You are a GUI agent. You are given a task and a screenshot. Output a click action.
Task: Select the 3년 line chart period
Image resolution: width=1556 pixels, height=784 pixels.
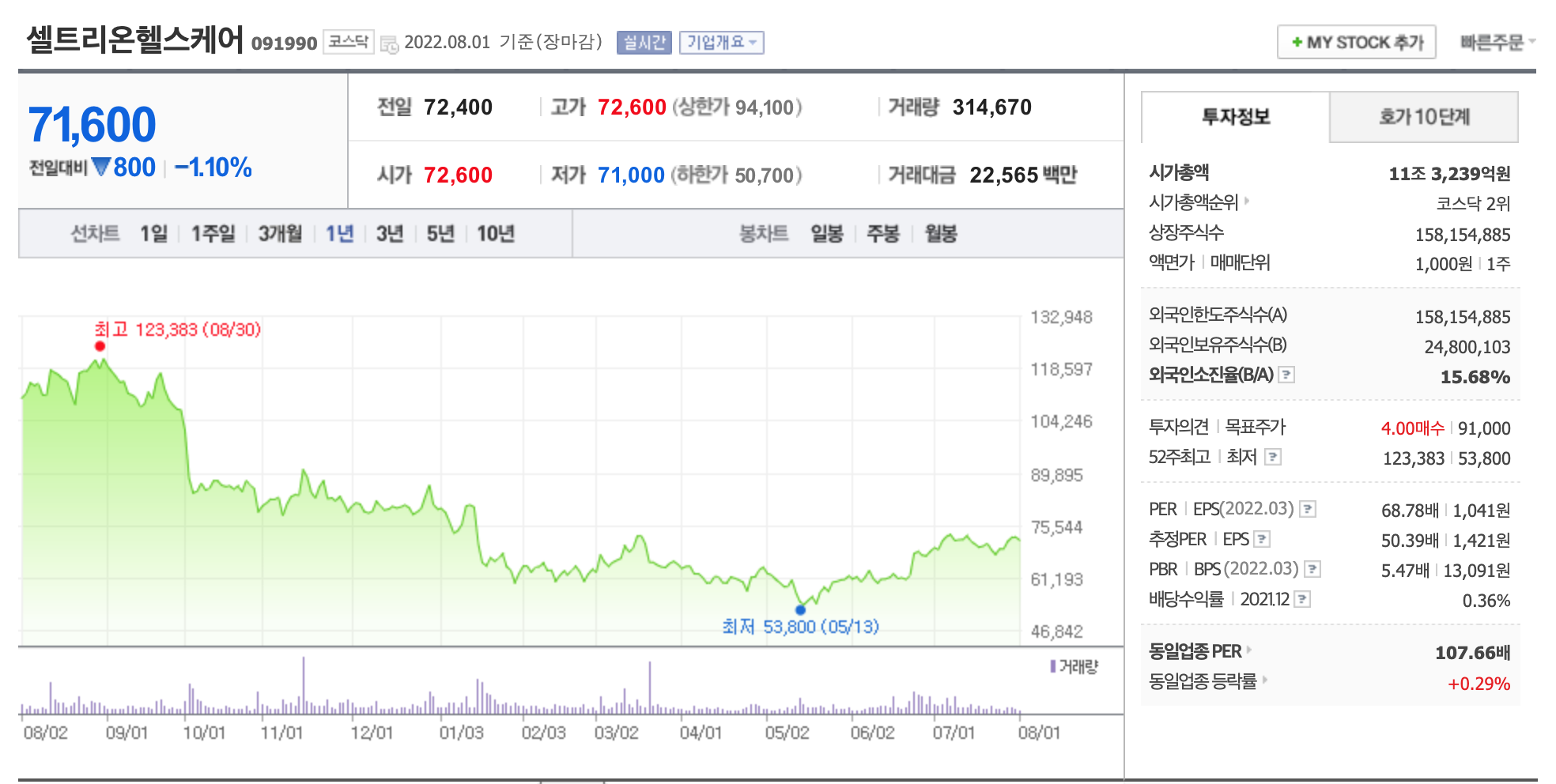point(390,234)
